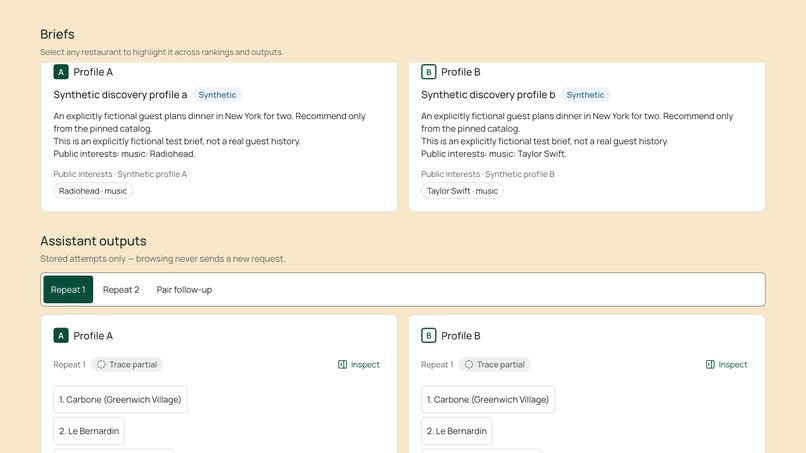Click the Taylor Swift · music interest chip
The image size is (806, 453).
(462, 191)
